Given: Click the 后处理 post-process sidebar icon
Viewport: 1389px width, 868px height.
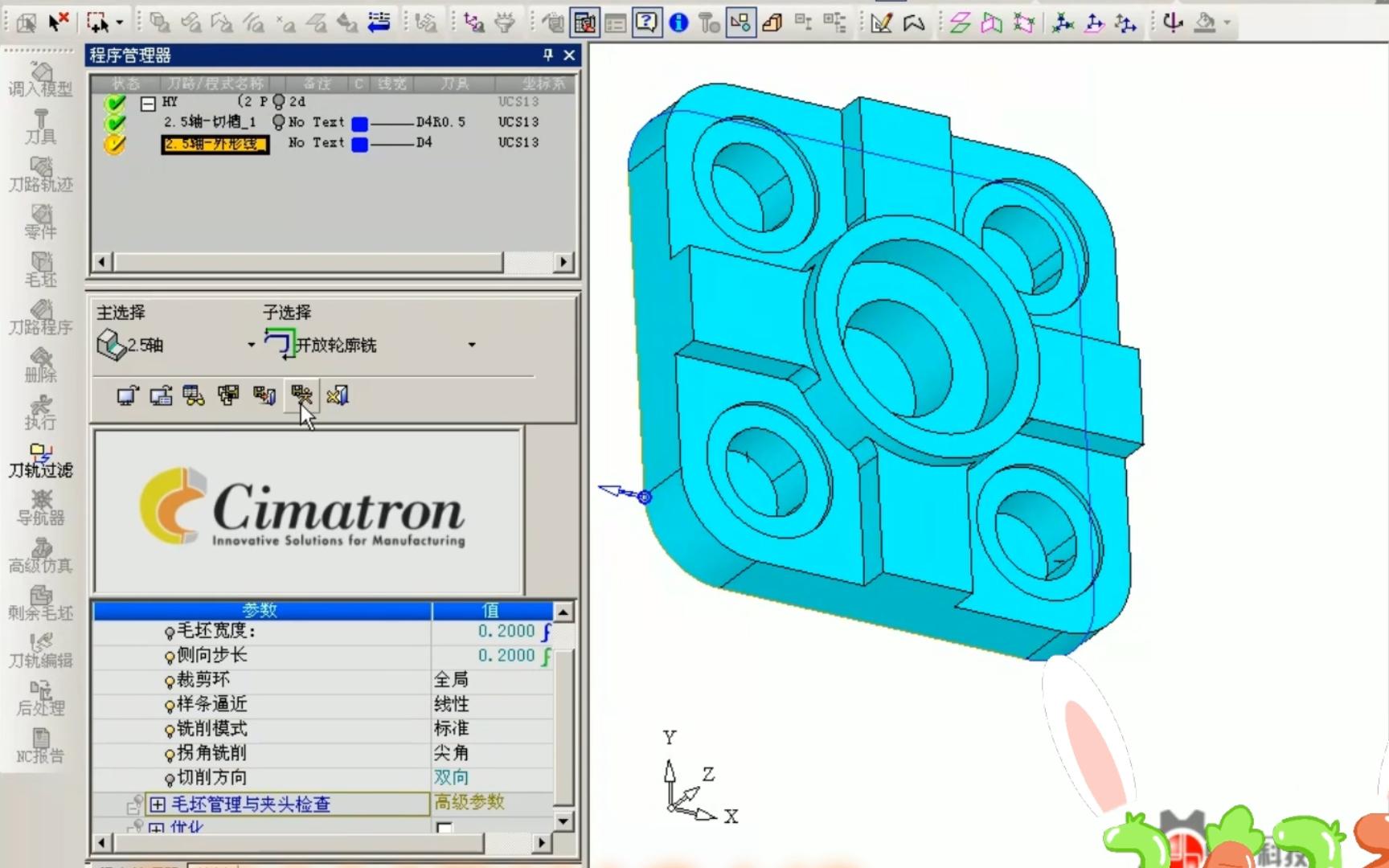Looking at the screenshot, I should coord(40,697).
